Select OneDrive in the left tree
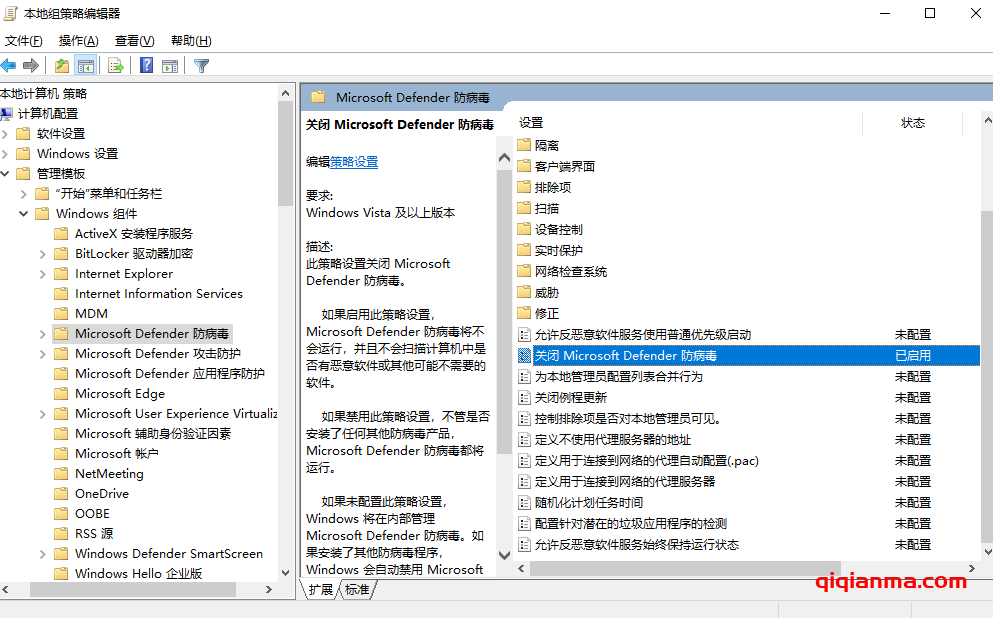993x618 pixels. [x=101, y=494]
